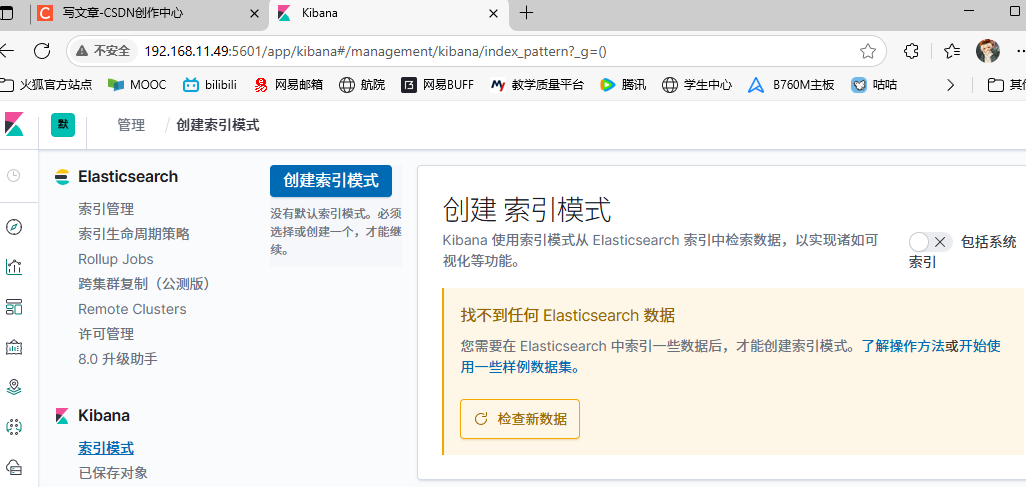Open 索引生命周期策略 menu item

tap(134, 234)
